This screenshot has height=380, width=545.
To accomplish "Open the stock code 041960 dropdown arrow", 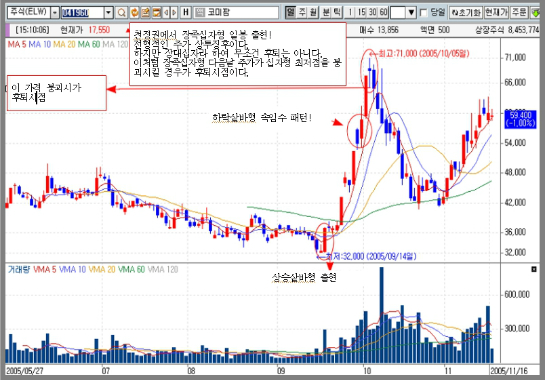I will click(108, 13).
